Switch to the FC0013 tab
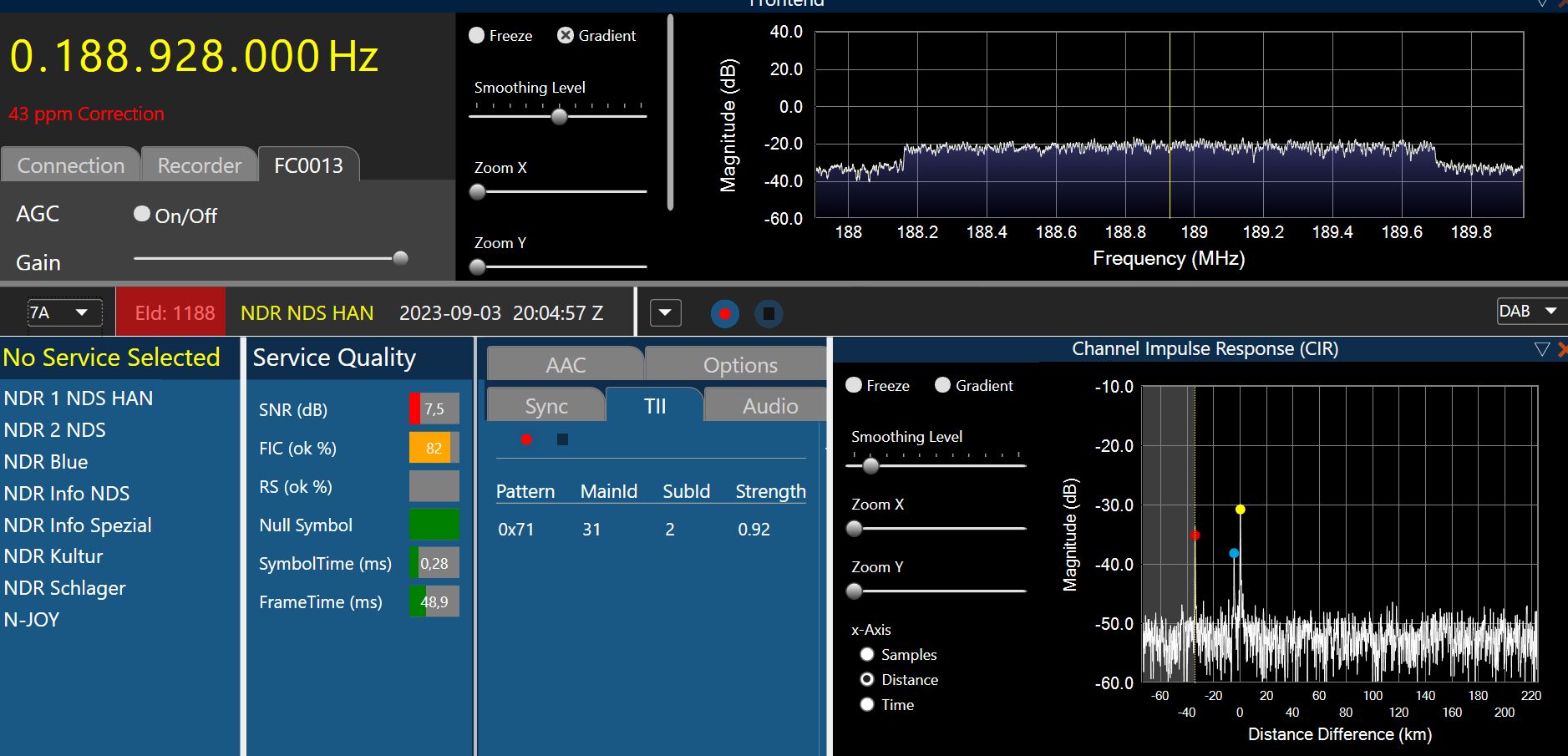This screenshot has height=756, width=1568. (x=308, y=165)
